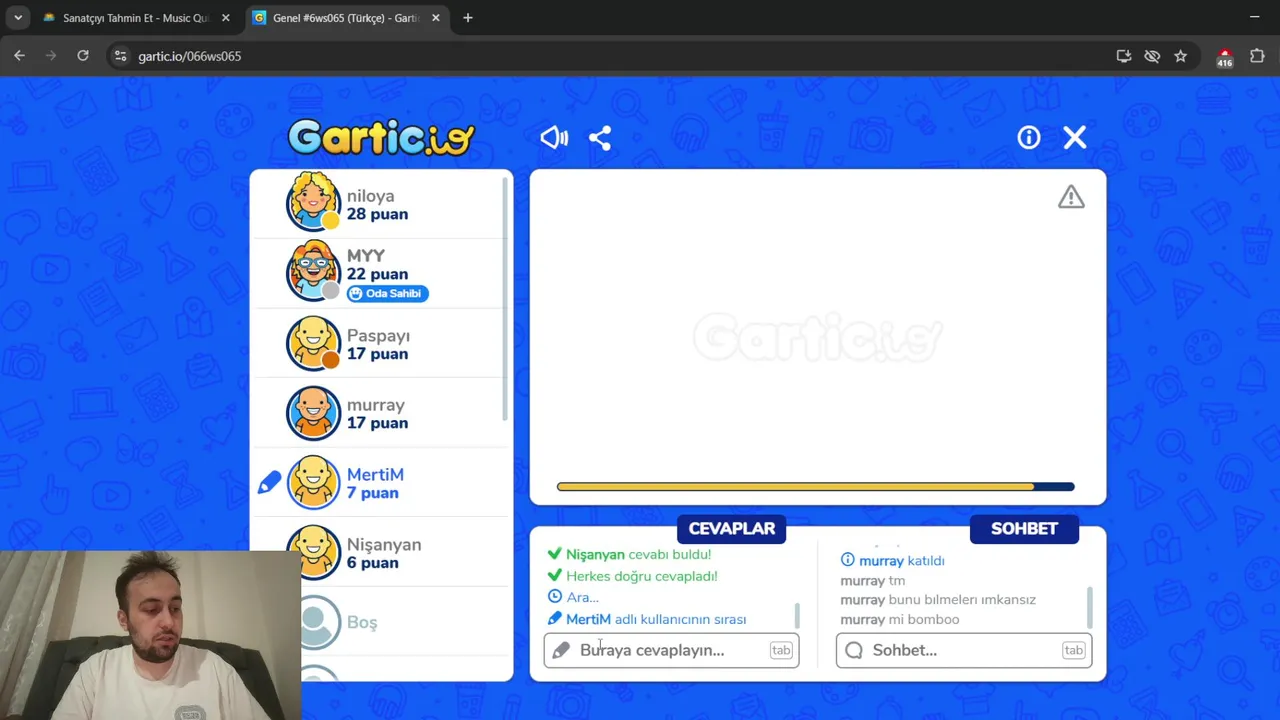The image size is (1280, 720).
Task: Reload the gartic.io page
Action: [83, 56]
